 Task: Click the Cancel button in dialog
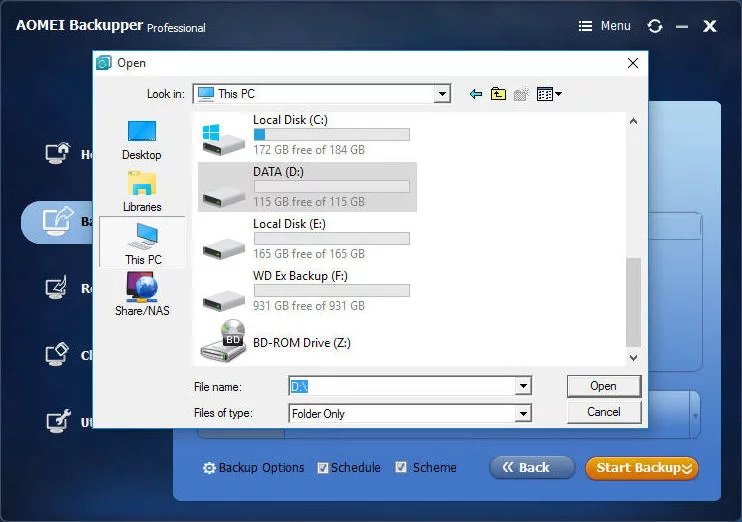604,412
